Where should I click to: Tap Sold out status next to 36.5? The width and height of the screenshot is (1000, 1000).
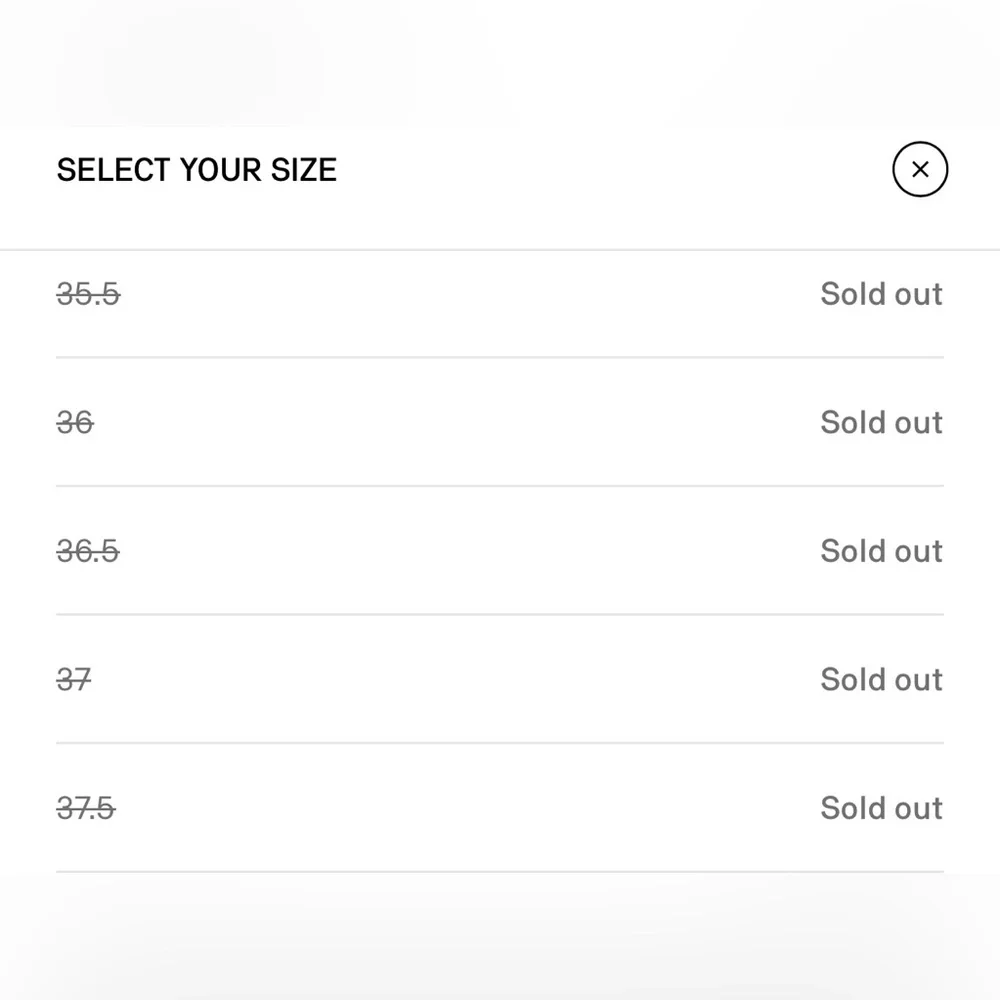[881, 551]
